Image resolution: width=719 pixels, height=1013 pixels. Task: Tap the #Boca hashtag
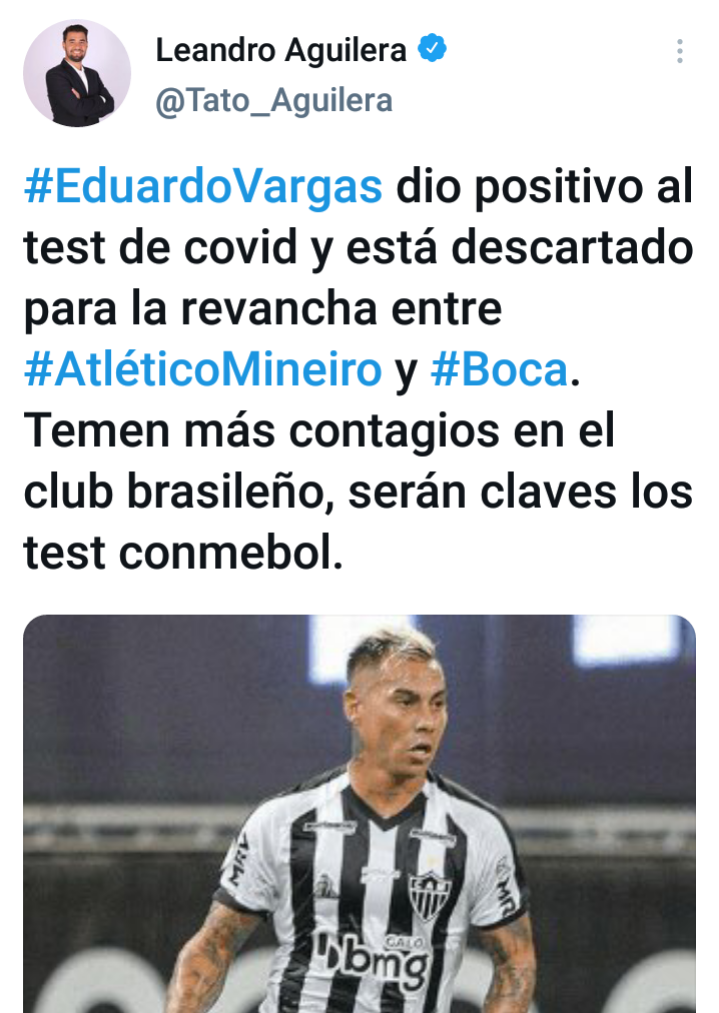pyautogui.click(x=499, y=370)
